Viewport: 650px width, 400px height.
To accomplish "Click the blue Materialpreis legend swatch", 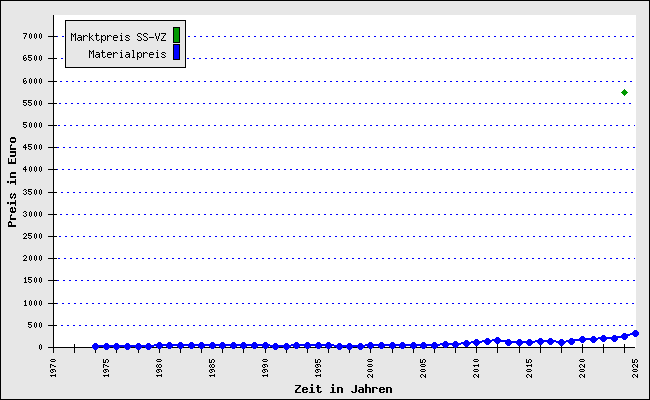I will click(x=177, y=52).
